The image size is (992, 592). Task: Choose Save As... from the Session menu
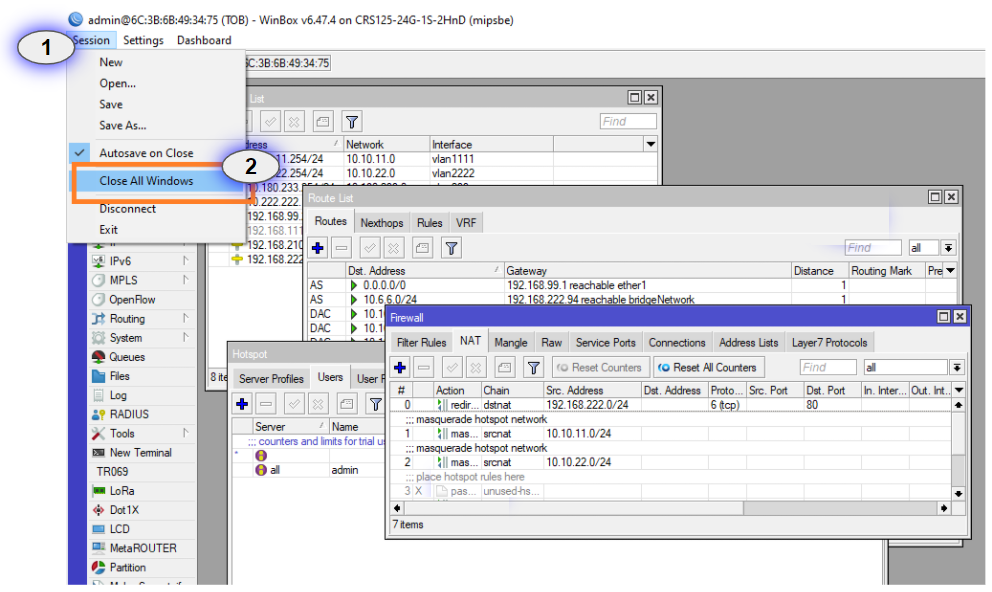coord(123,125)
